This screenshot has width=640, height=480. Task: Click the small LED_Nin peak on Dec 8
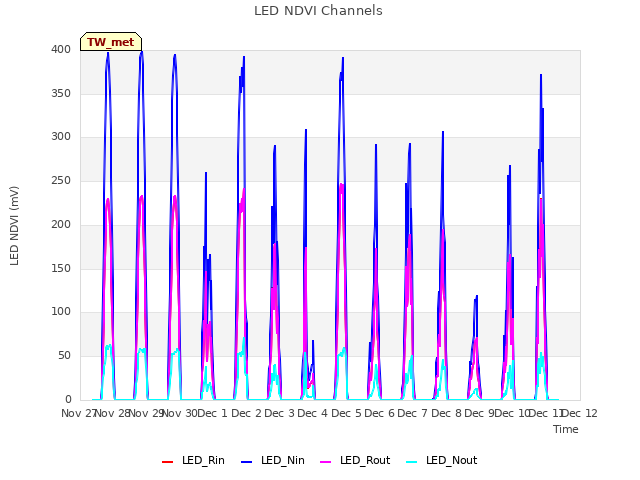[477, 296]
